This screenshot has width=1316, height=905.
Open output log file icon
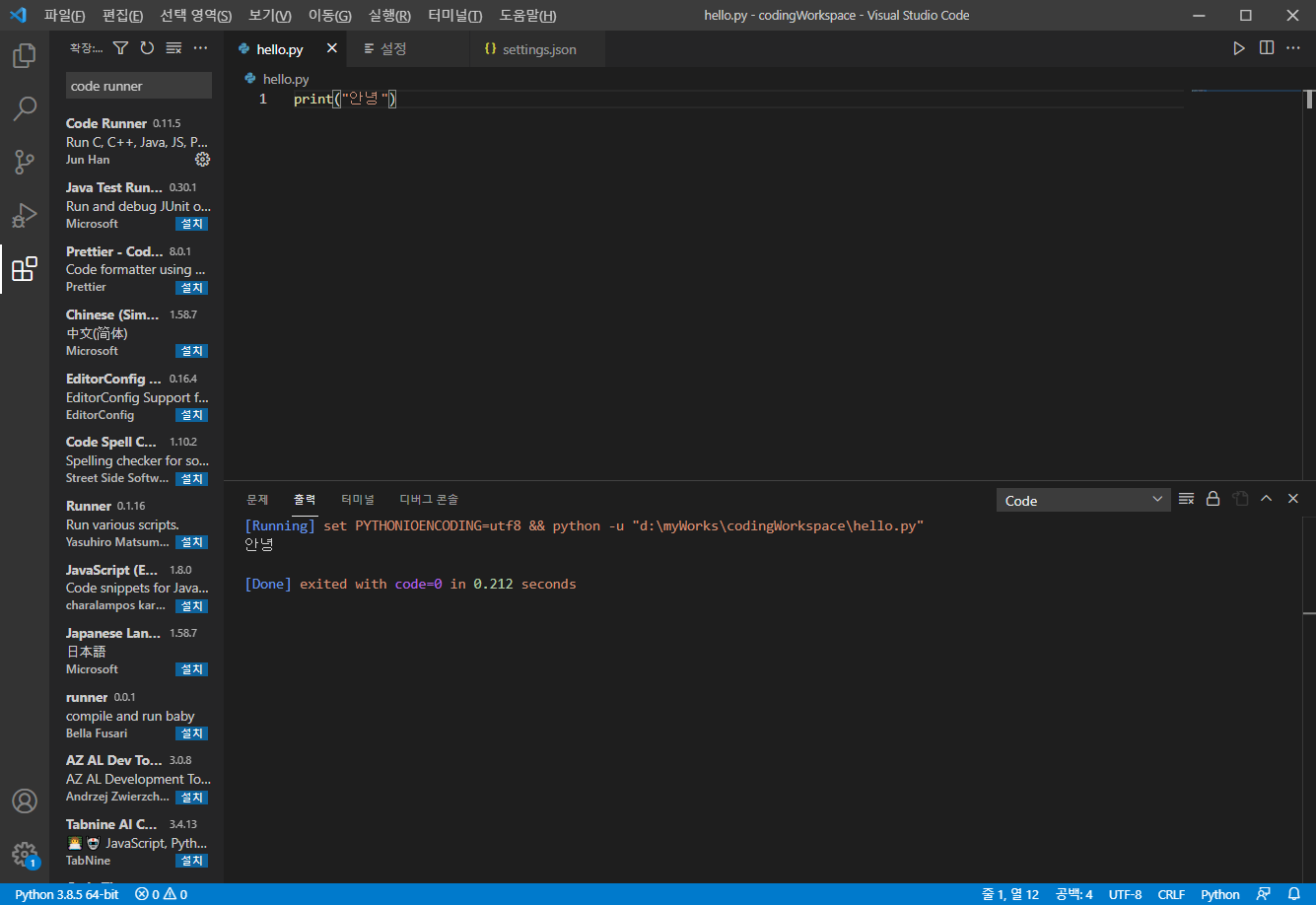click(1240, 499)
